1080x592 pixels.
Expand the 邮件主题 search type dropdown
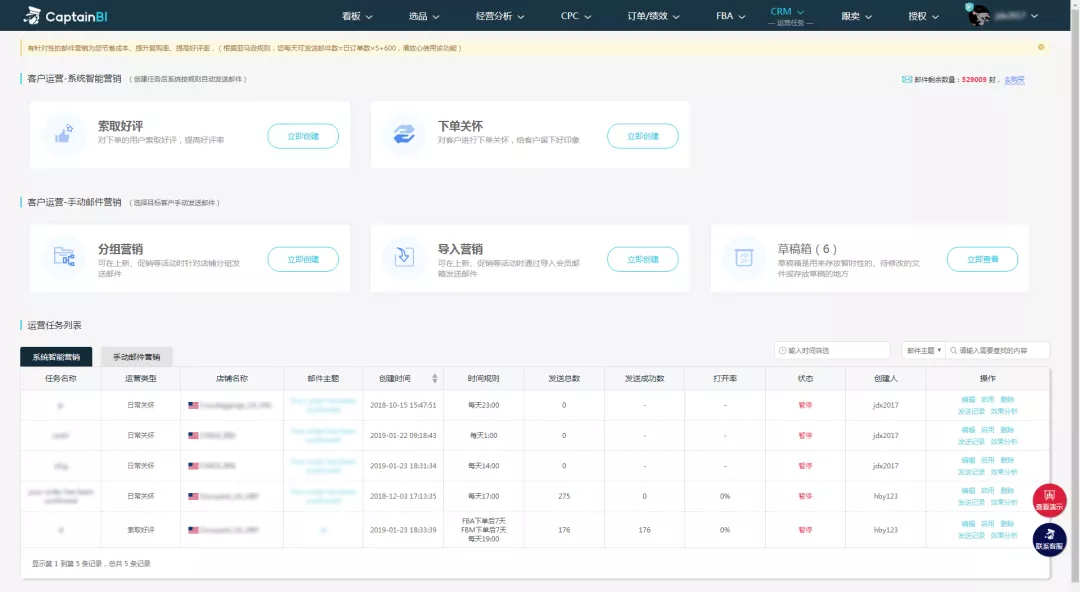tap(923, 350)
